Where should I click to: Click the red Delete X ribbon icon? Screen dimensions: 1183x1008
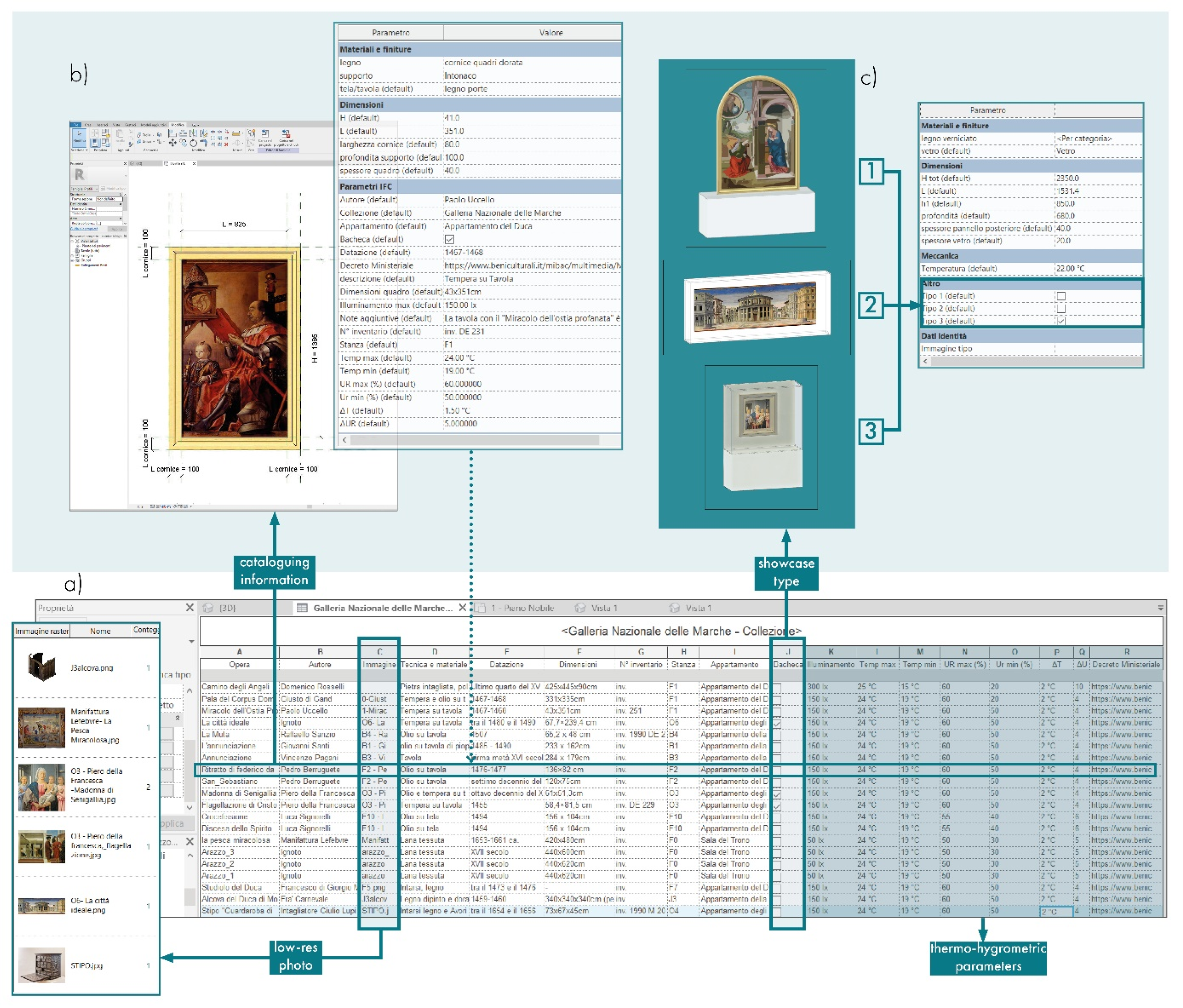click(x=226, y=145)
